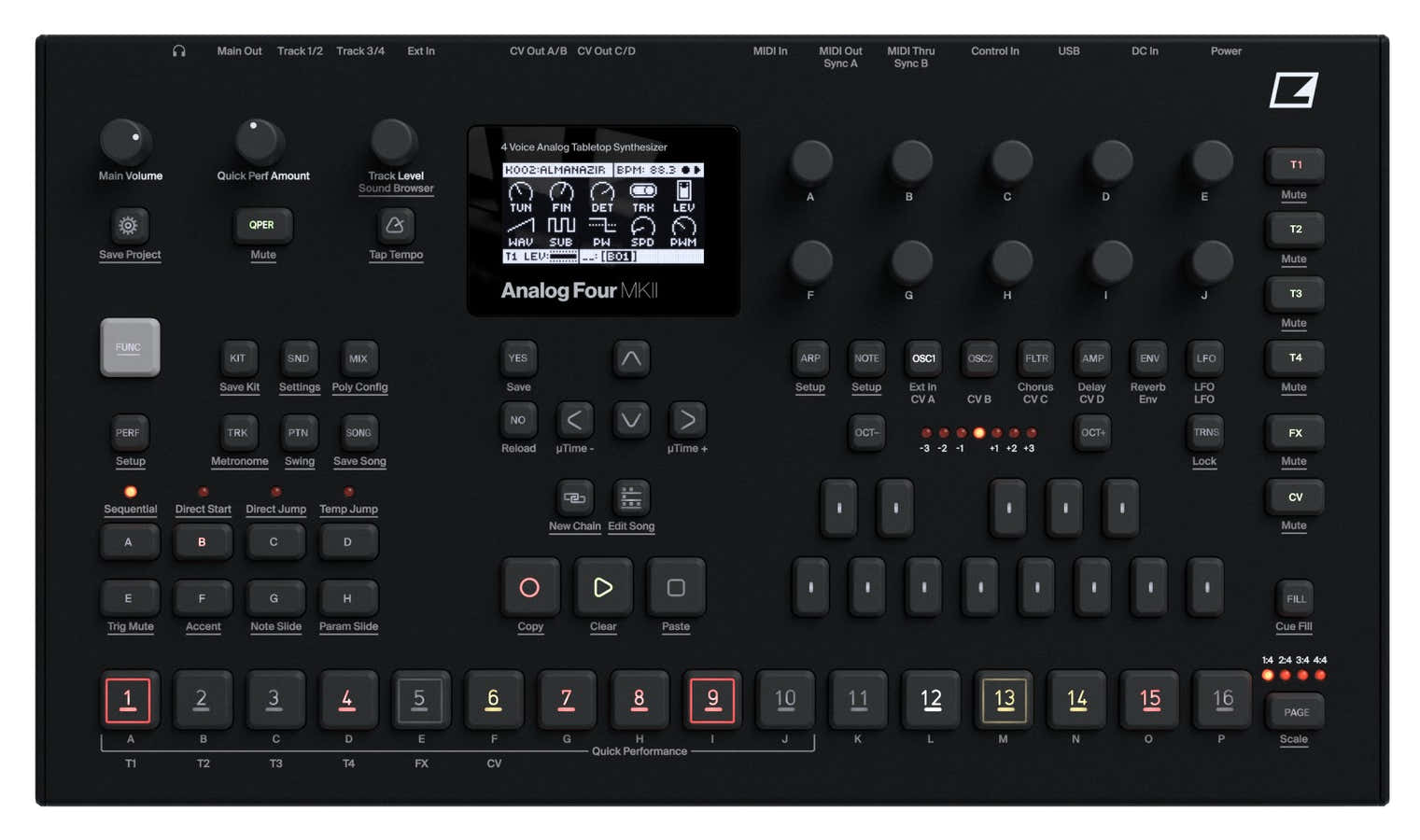
Task: Select the PTN swing key
Action: [x=298, y=433]
